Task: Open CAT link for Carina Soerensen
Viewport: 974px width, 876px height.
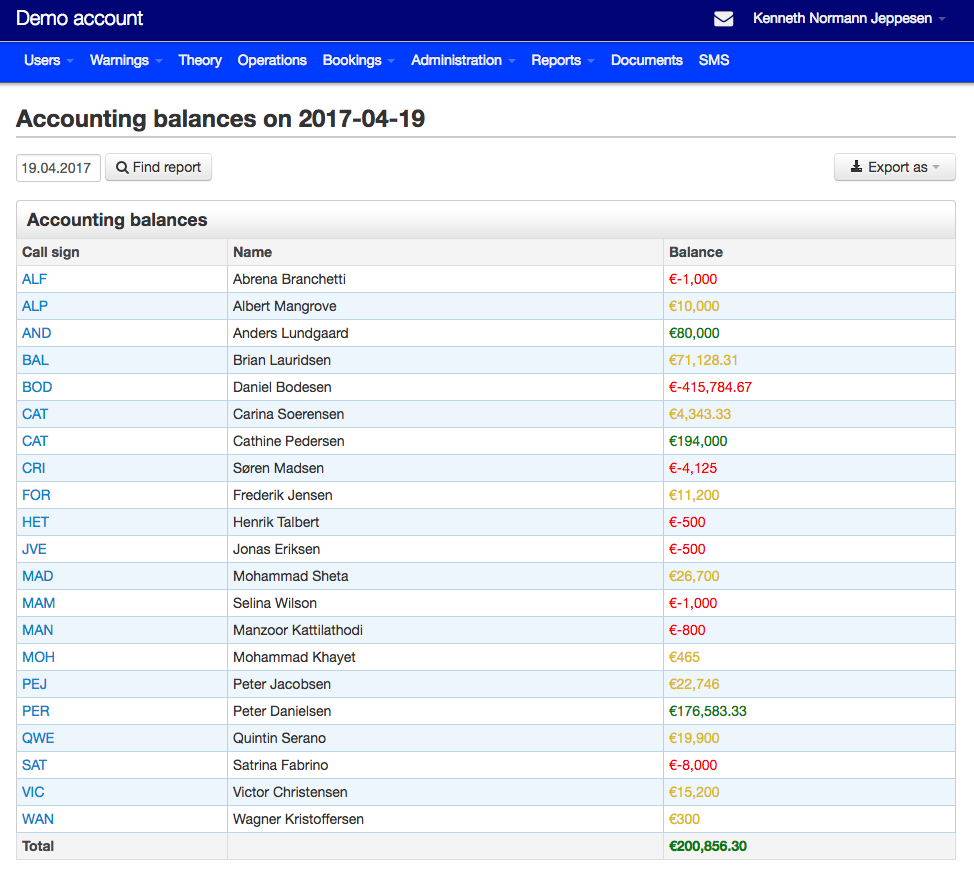Action: (35, 414)
